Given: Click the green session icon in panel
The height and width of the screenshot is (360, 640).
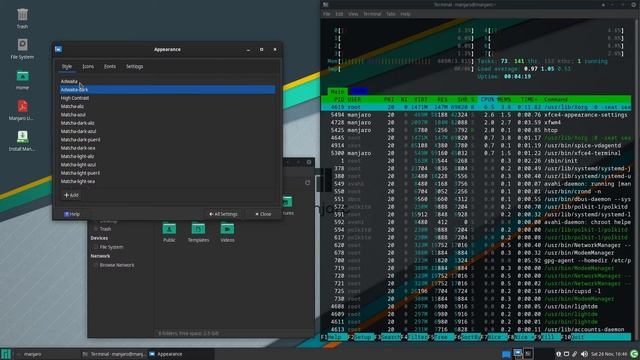Looking at the screenshot, I should (634, 354).
